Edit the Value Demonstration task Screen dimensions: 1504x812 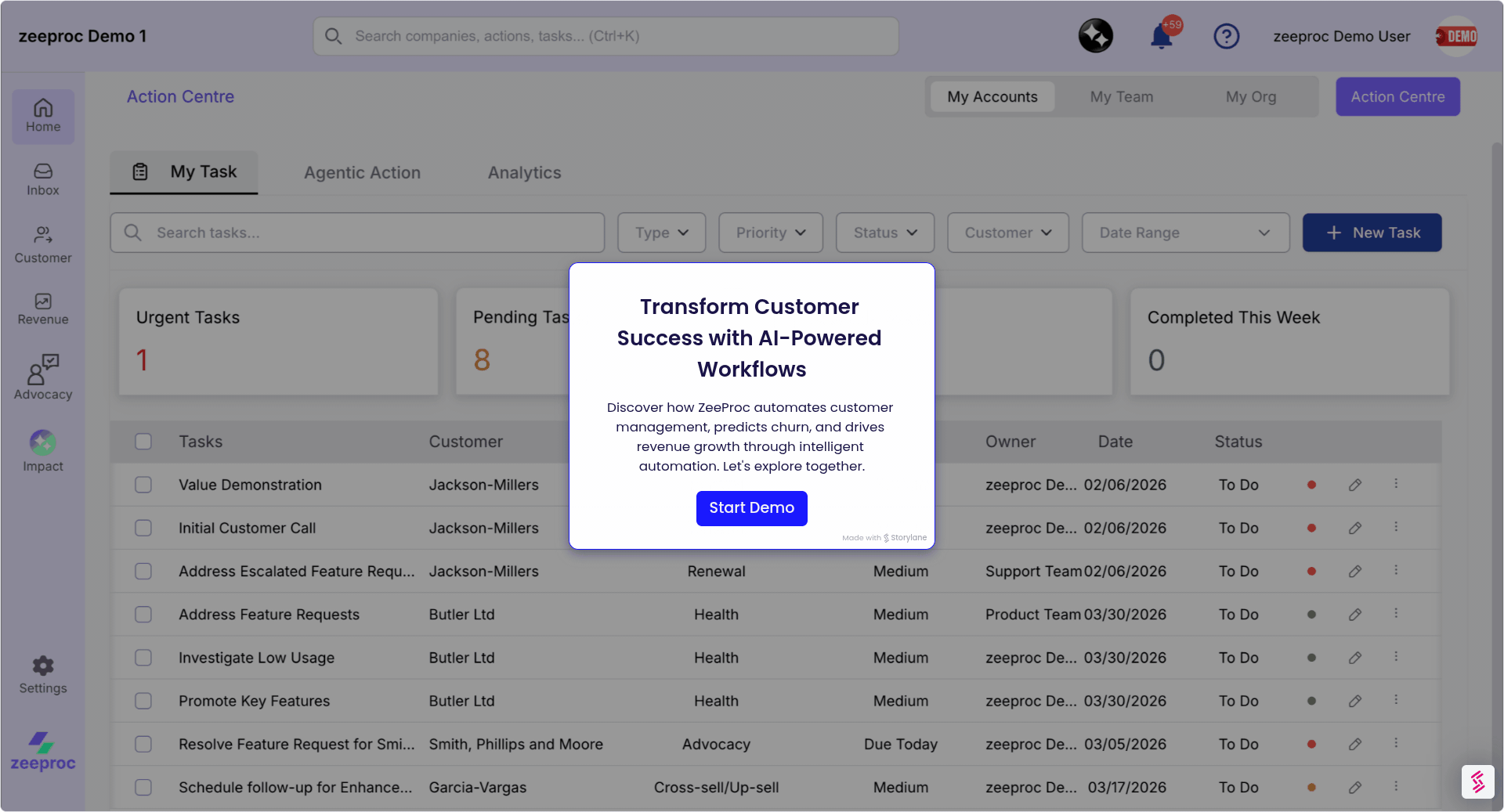pyautogui.click(x=1355, y=485)
